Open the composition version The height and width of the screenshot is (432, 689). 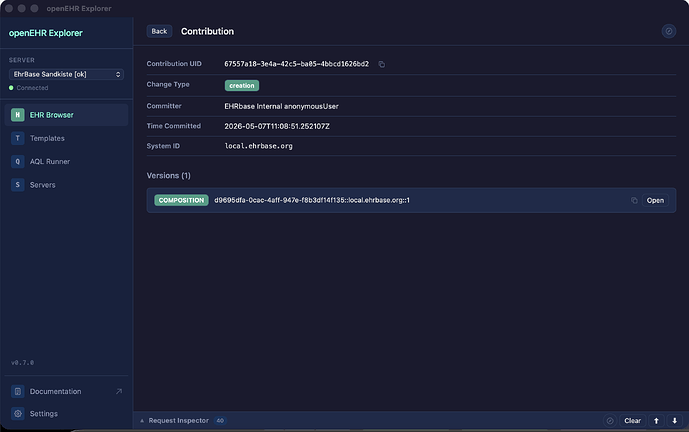point(655,200)
